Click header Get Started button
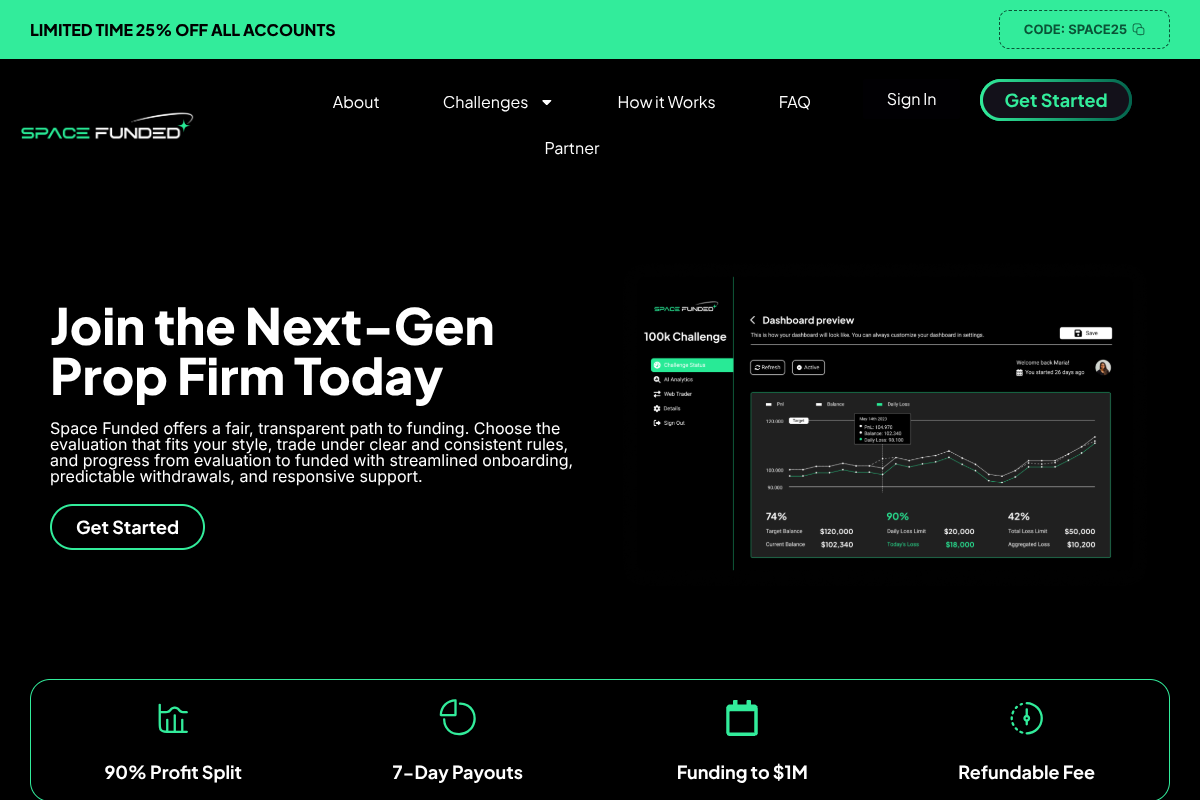Viewport: 1200px width, 800px height. pyautogui.click(x=1056, y=100)
